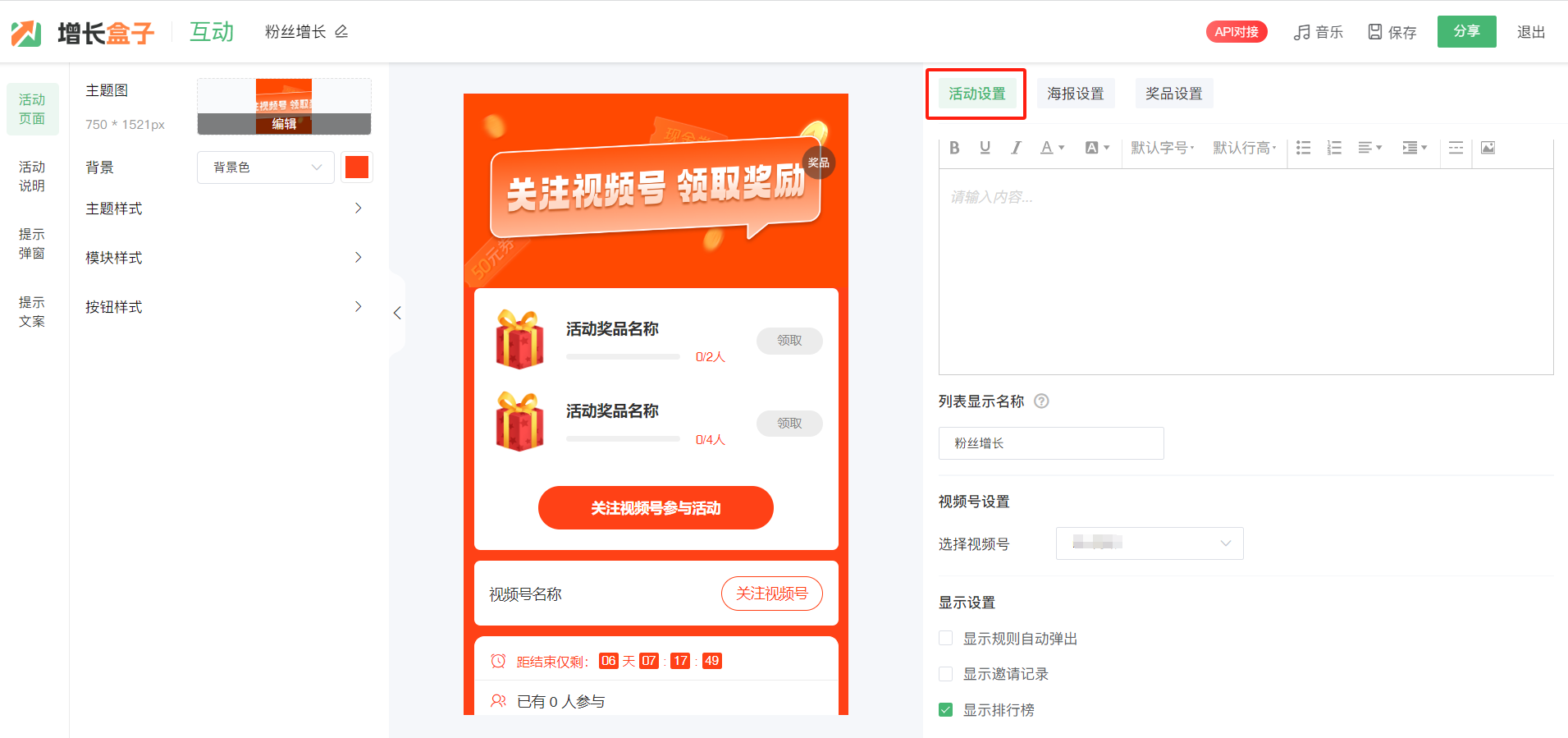1568x738 pixels.
Task: Open the help tooltip beside 列表显示名称
Action: click(x=1041, y=401)
